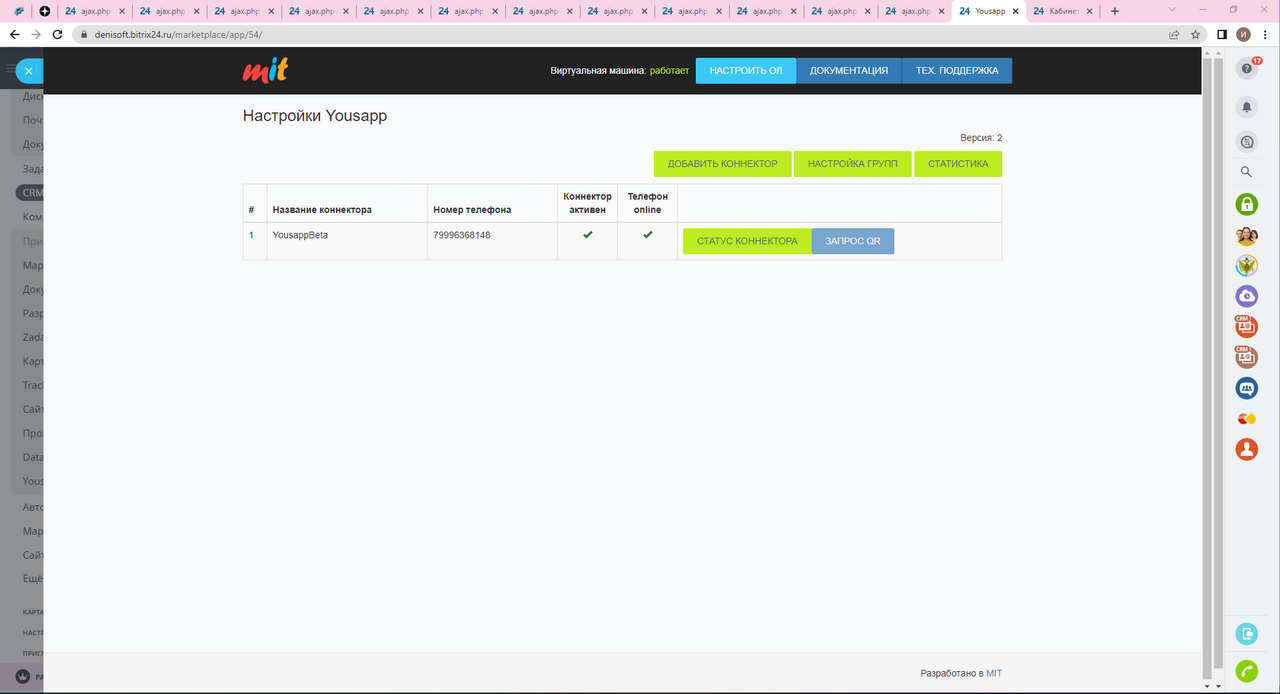This screenshot has width=1280, height=694.
Task: Close the slider with the blue X
Action: (29, 72)
